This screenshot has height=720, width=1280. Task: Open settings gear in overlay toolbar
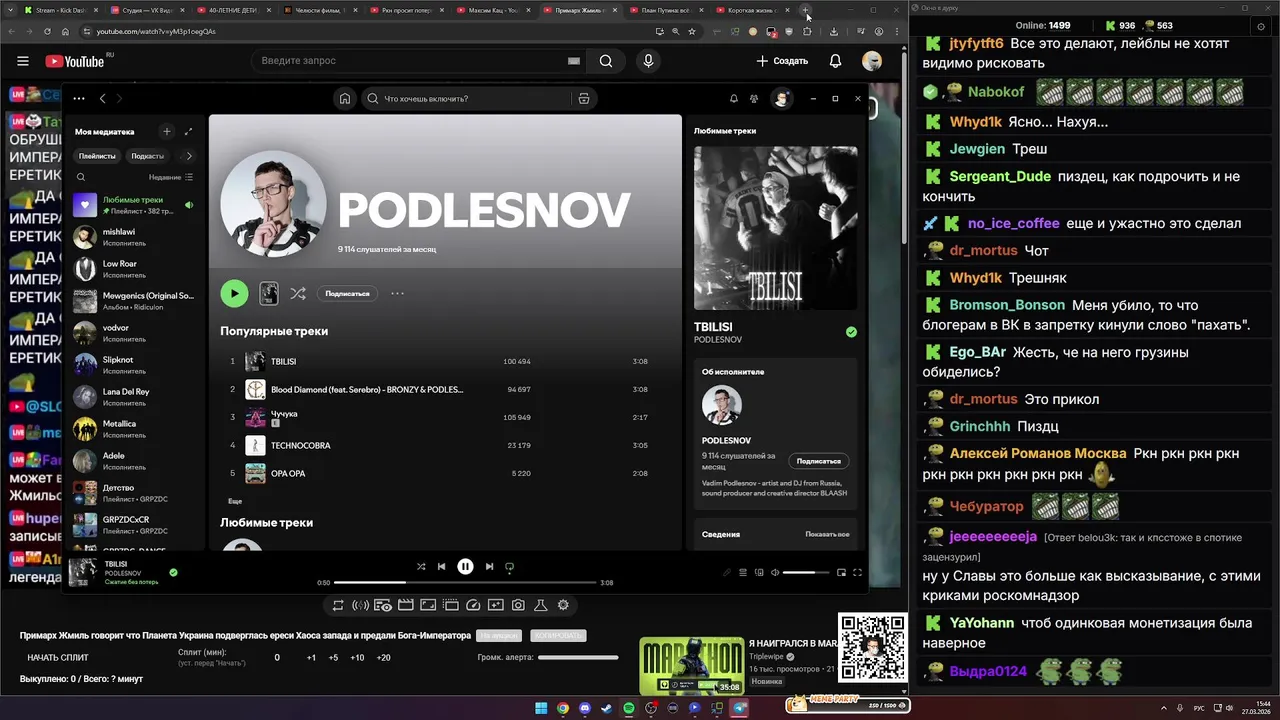[563, 605]
